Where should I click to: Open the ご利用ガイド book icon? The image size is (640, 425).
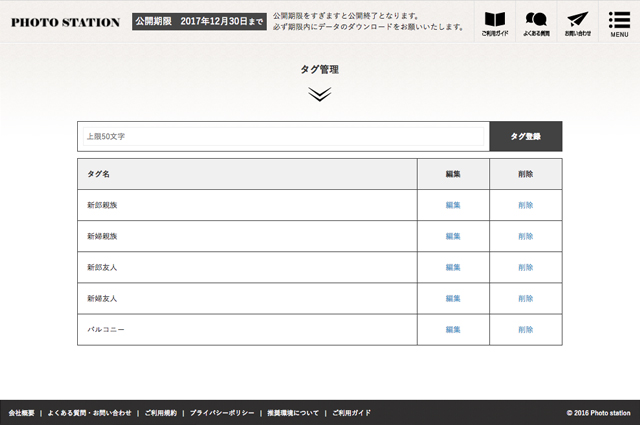pyautogui.click(x=494, y=21)
